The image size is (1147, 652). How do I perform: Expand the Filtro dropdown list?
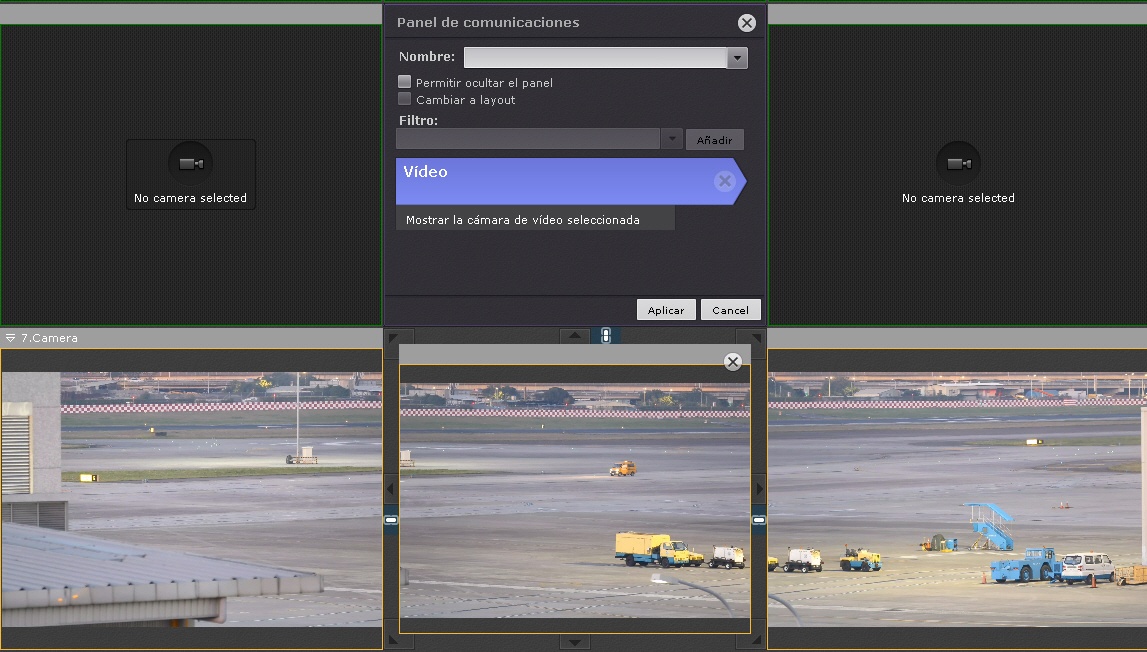coord(673,139)
